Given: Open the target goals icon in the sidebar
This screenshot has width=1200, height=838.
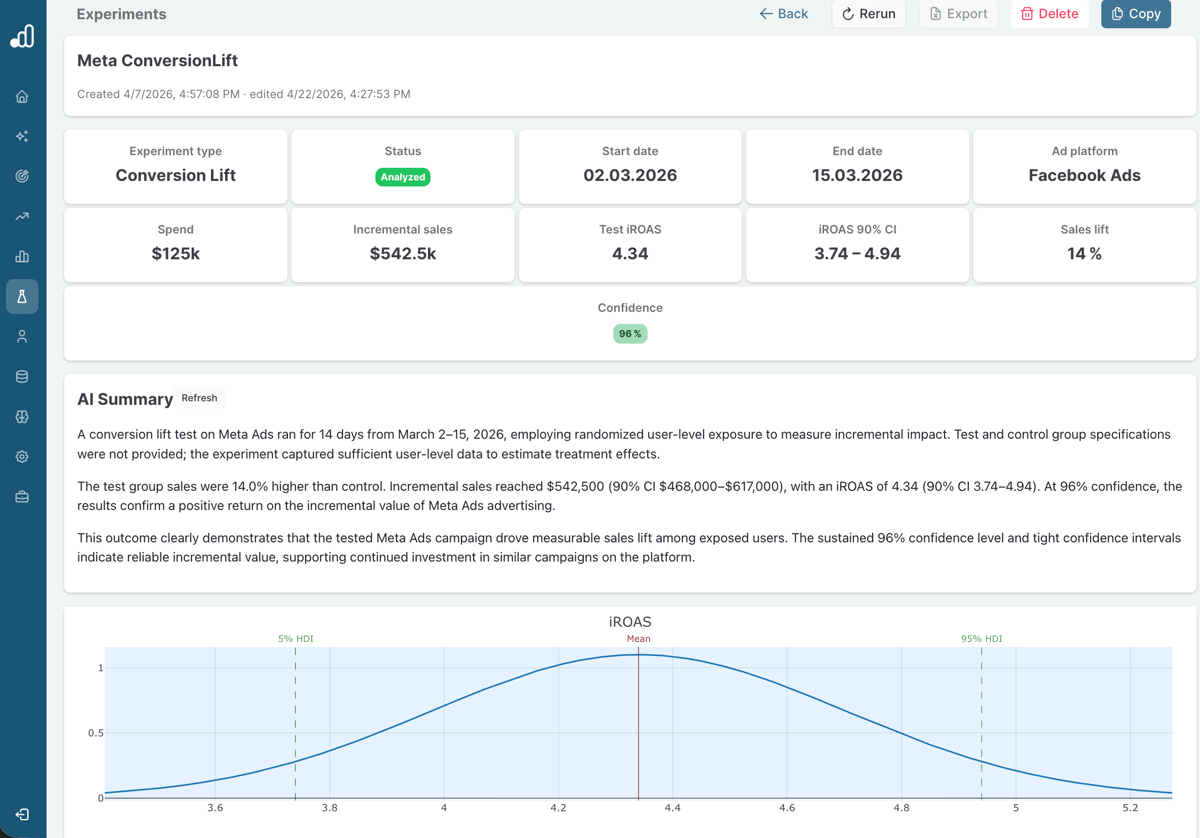Looking at the screenshot, I should [22, 176].
